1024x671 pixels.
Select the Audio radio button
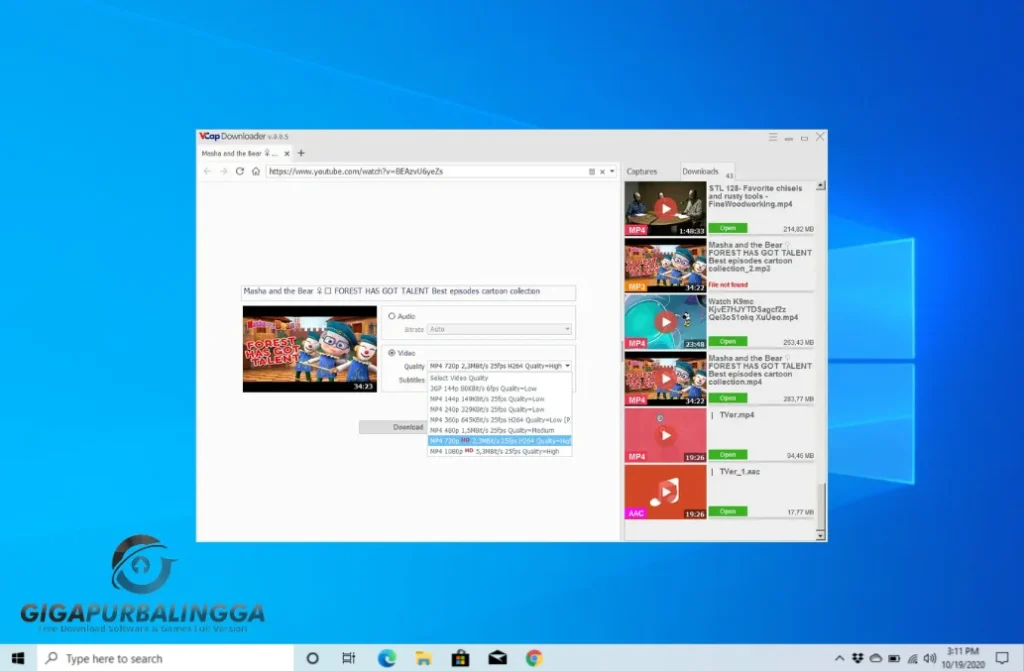(391, 316)
